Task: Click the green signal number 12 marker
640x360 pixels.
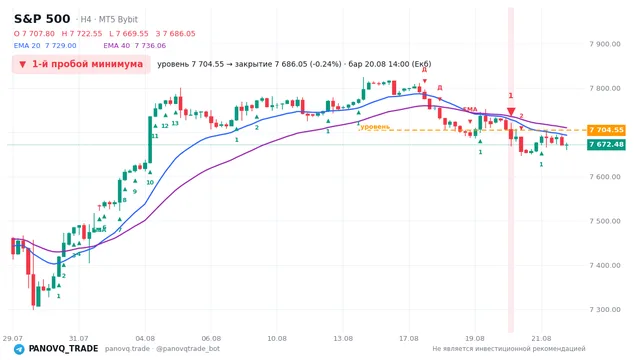Action: coord(165,126)
